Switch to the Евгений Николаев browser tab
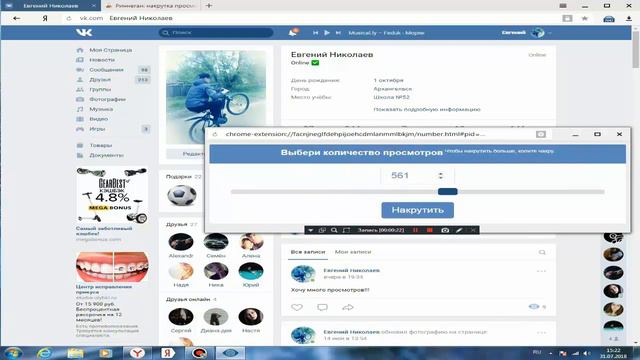 click(51, 6)
